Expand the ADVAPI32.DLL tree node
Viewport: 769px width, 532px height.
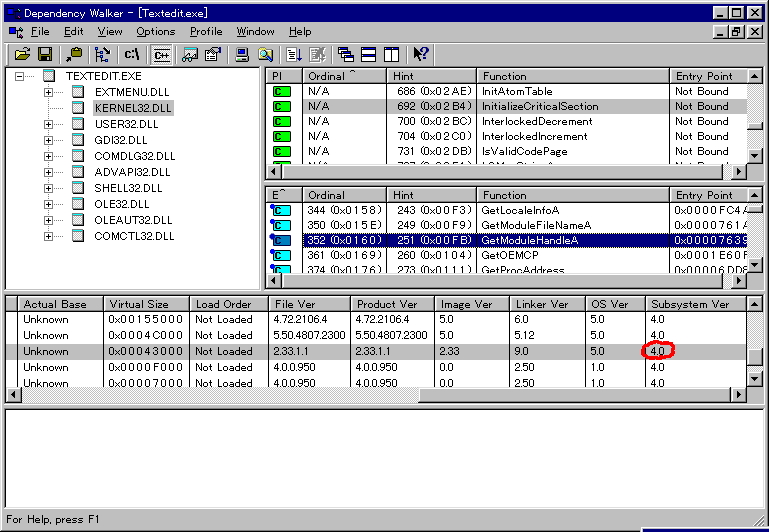point(48,172)
